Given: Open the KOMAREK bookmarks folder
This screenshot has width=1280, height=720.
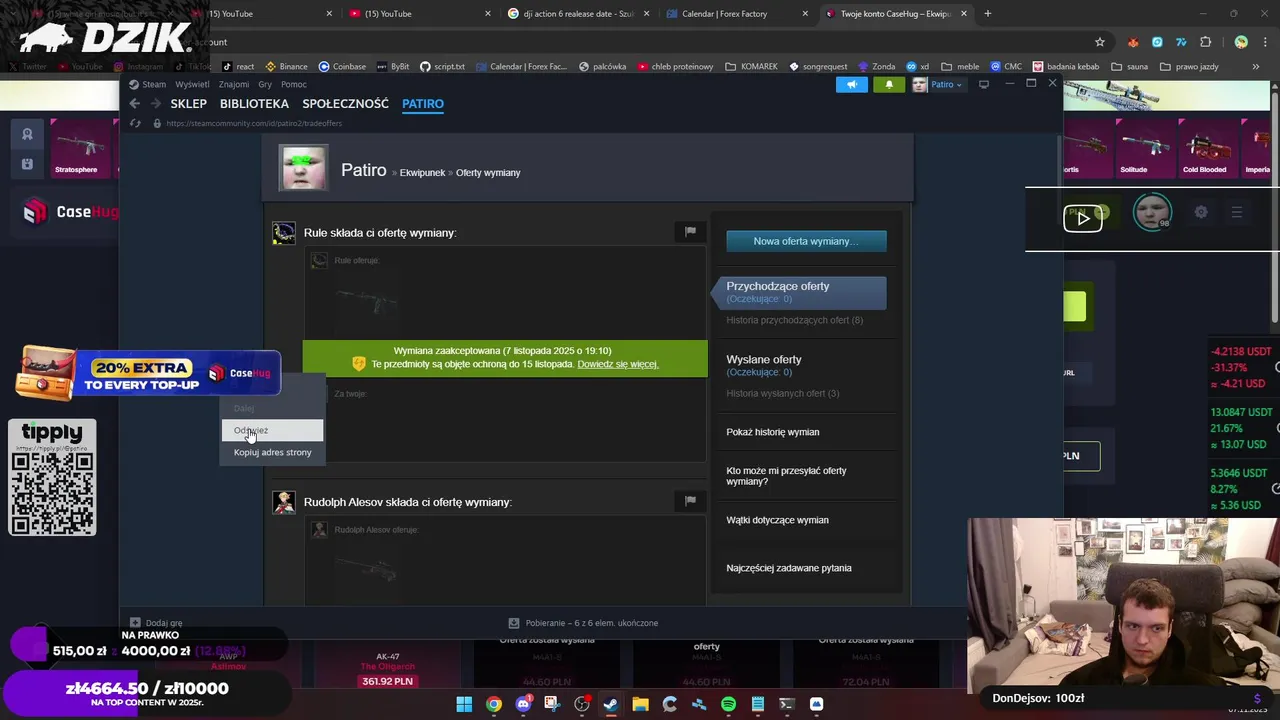Looking at the screenshot, I should (751, 66).
